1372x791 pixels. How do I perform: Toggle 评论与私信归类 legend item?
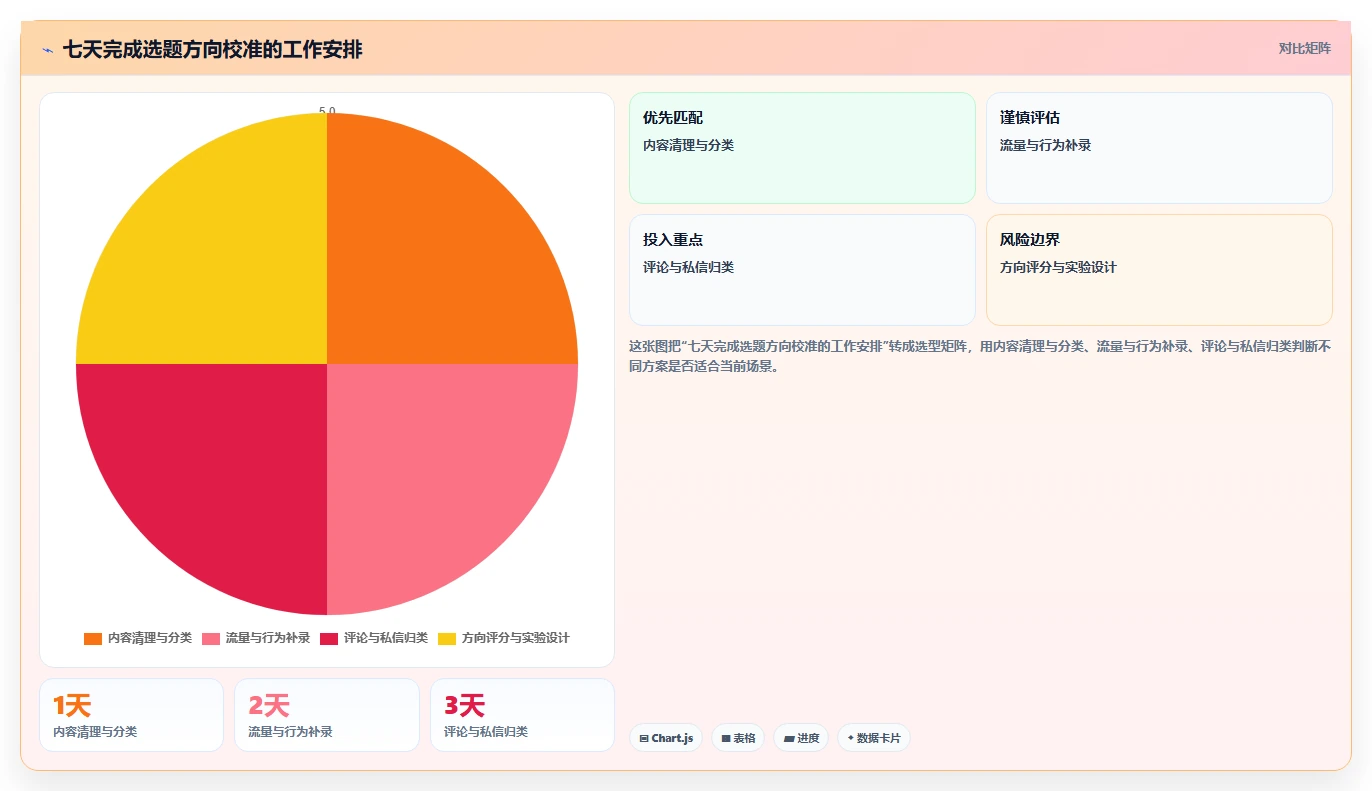pos(374,638)
